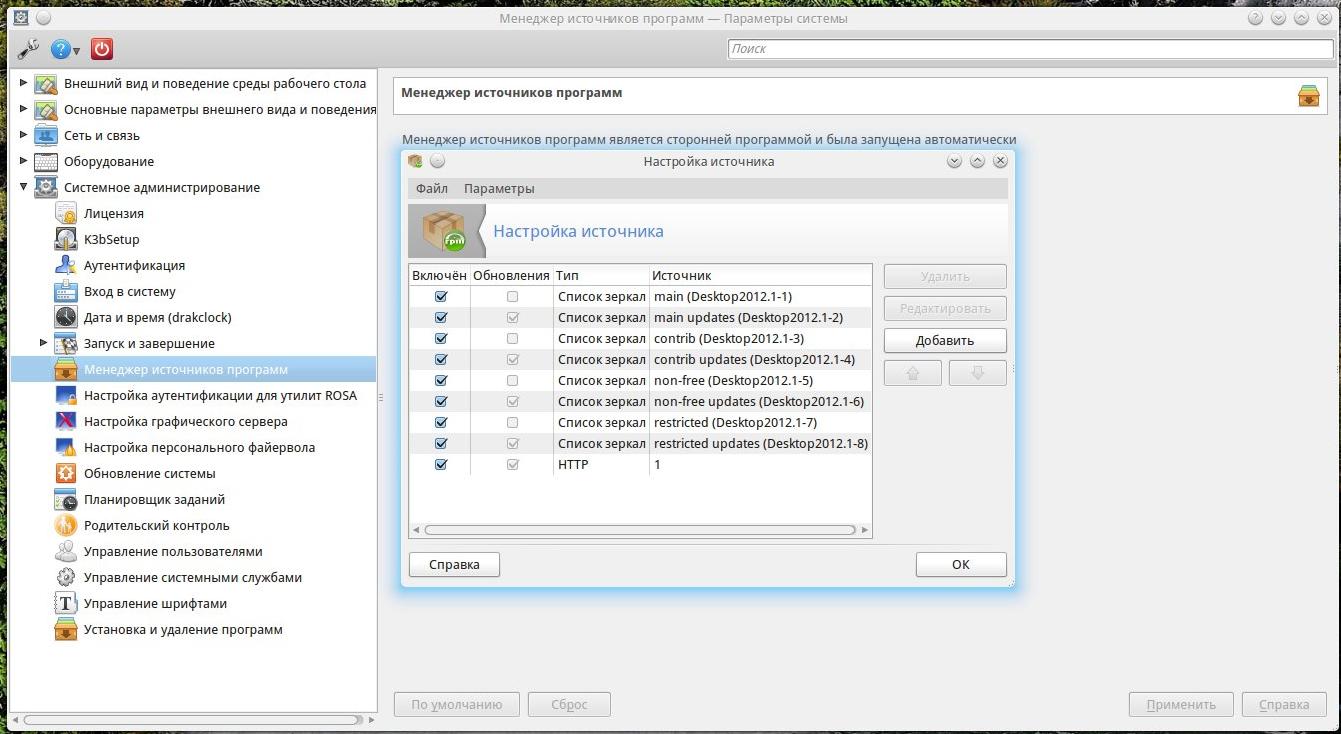The width and height of the screenshot is (1341, 734).
Task: Click the Источник column header
Action: [x=760, y=275]
